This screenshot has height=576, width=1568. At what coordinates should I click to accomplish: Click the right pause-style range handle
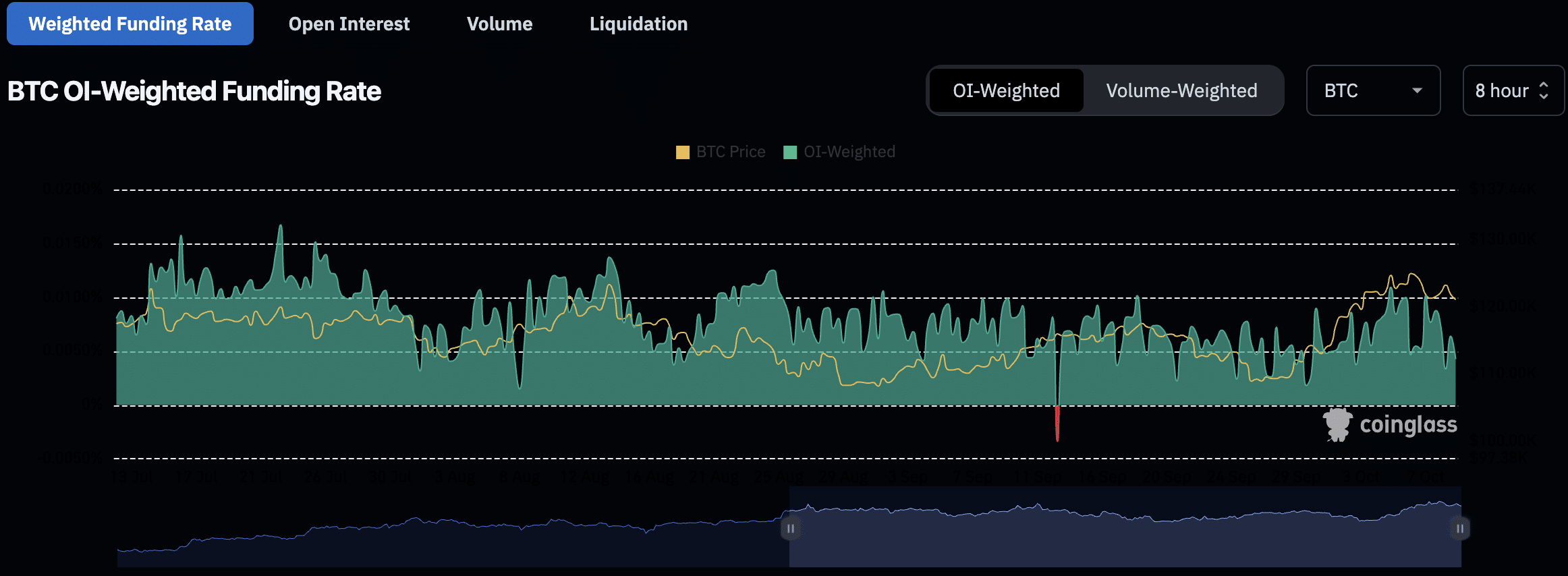coord(1459,528)
